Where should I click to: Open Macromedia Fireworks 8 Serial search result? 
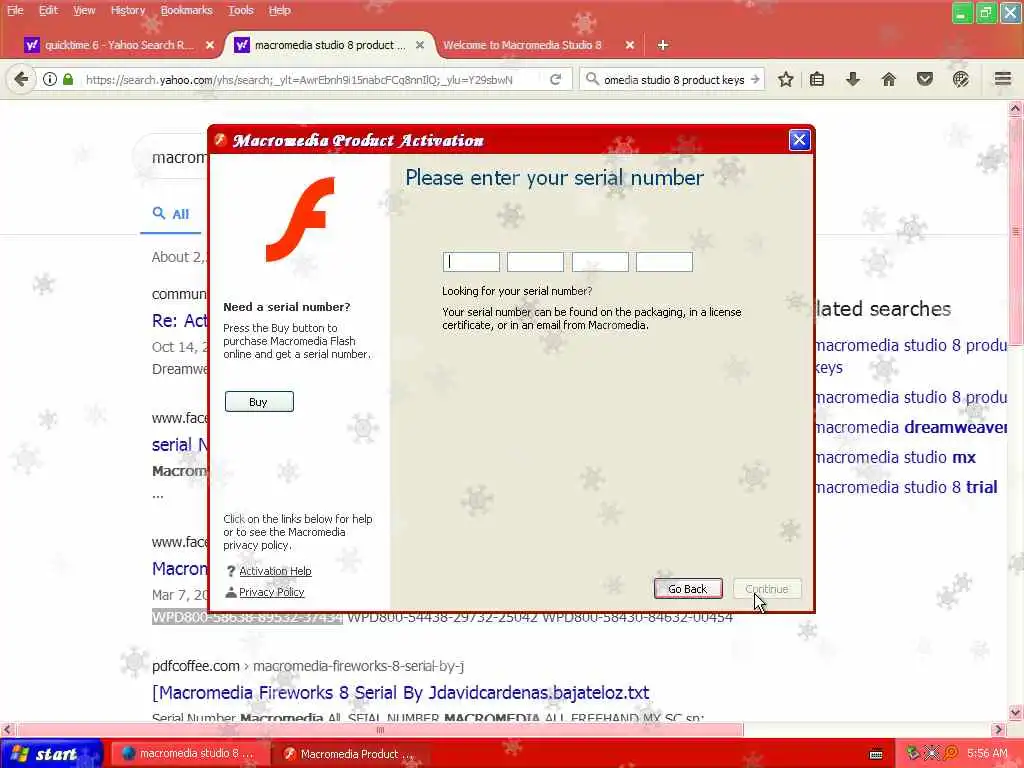click(400, 692)
